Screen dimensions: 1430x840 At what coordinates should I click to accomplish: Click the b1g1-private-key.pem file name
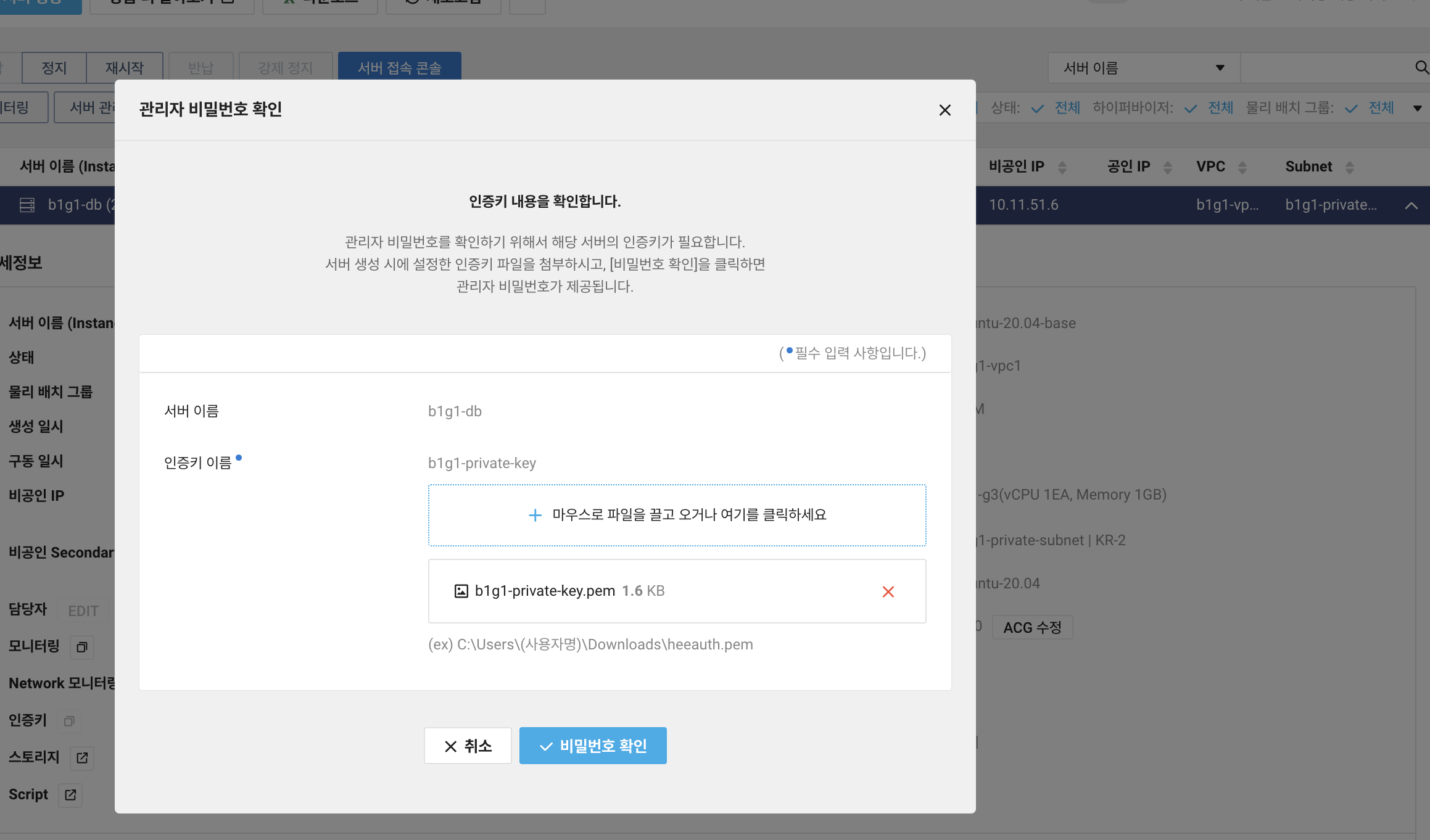[545, 591]
